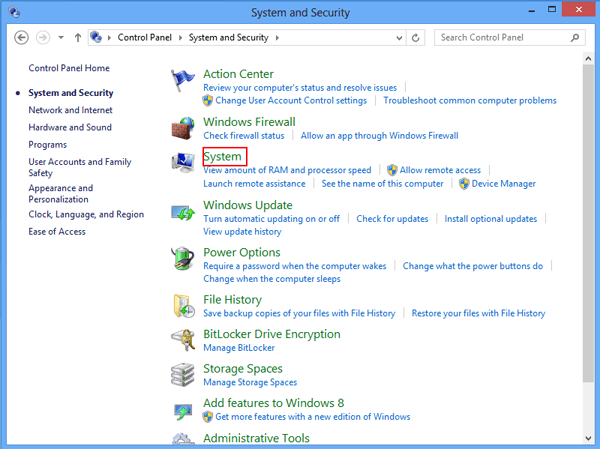Click the shield icon beside Allow remote access
600x449 pixels.
[x=392, y=170]
